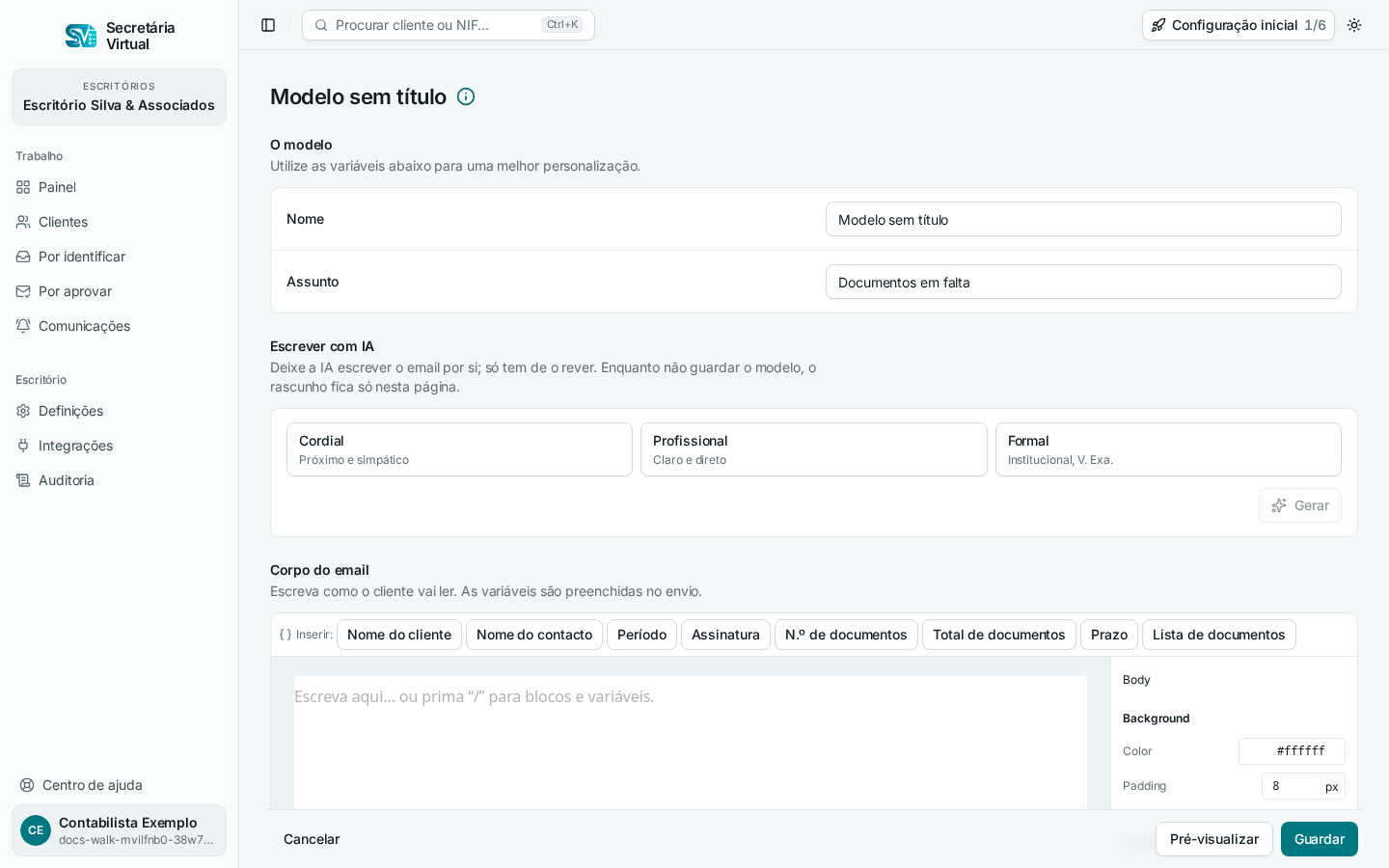Open the Contabilista Exemplo account menu
Viewport: 1389px width, 868px height.
[119, 830]
